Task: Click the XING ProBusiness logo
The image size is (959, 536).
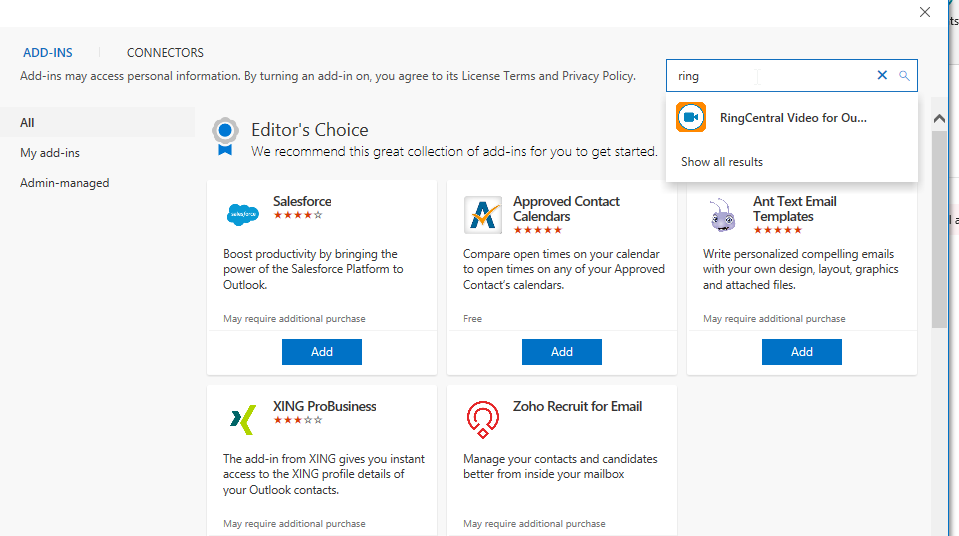Action: point(243,420)
